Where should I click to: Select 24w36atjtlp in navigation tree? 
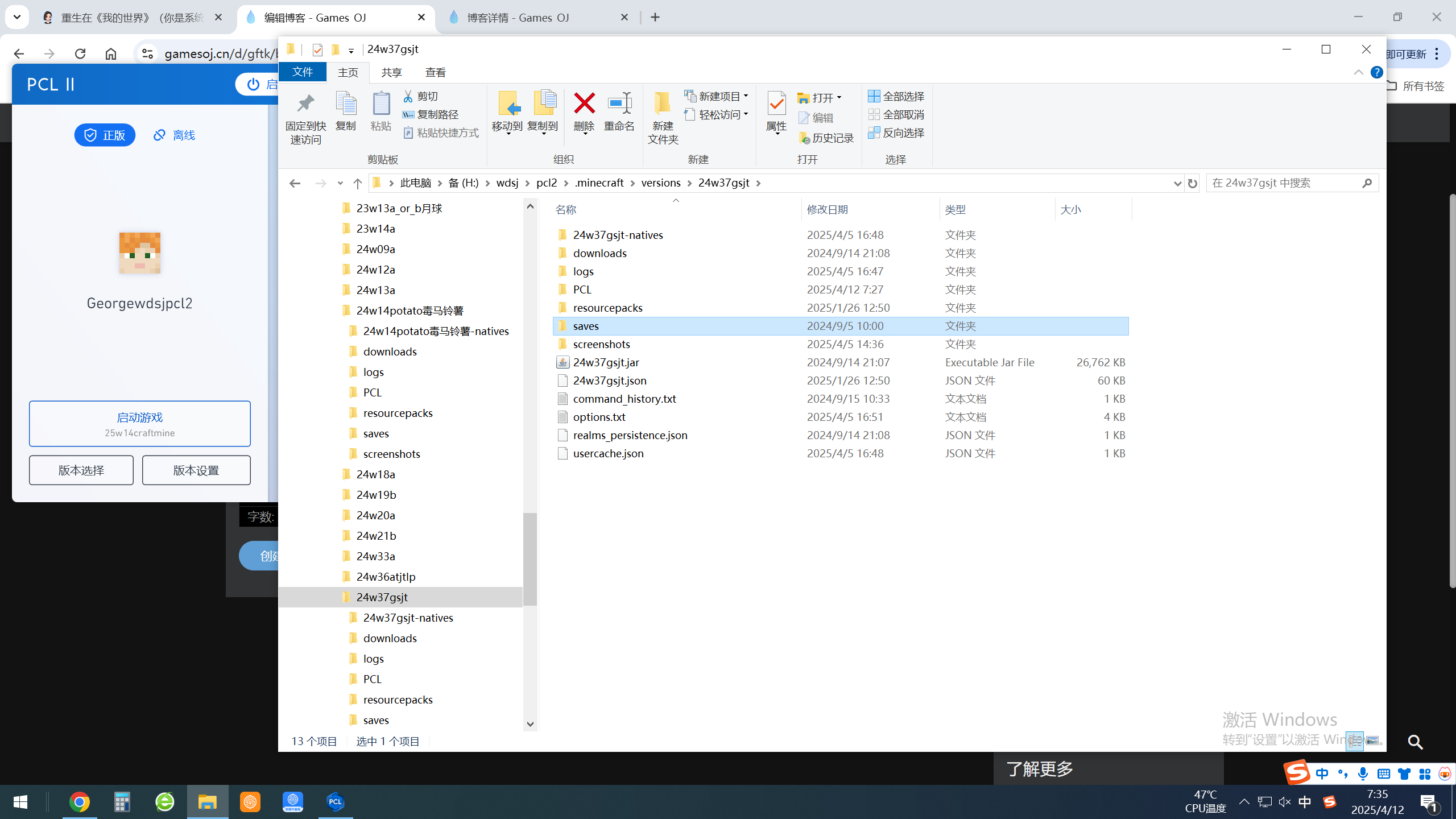tap(386, 577)
